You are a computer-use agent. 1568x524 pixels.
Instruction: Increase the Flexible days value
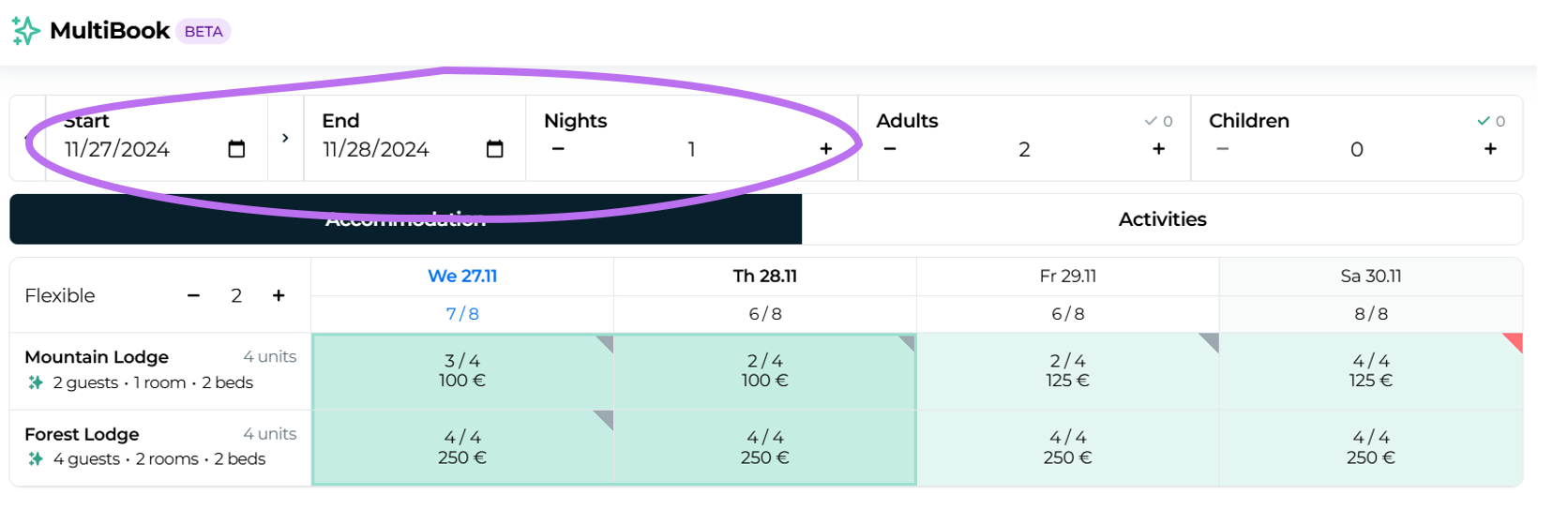click(279, 295)
